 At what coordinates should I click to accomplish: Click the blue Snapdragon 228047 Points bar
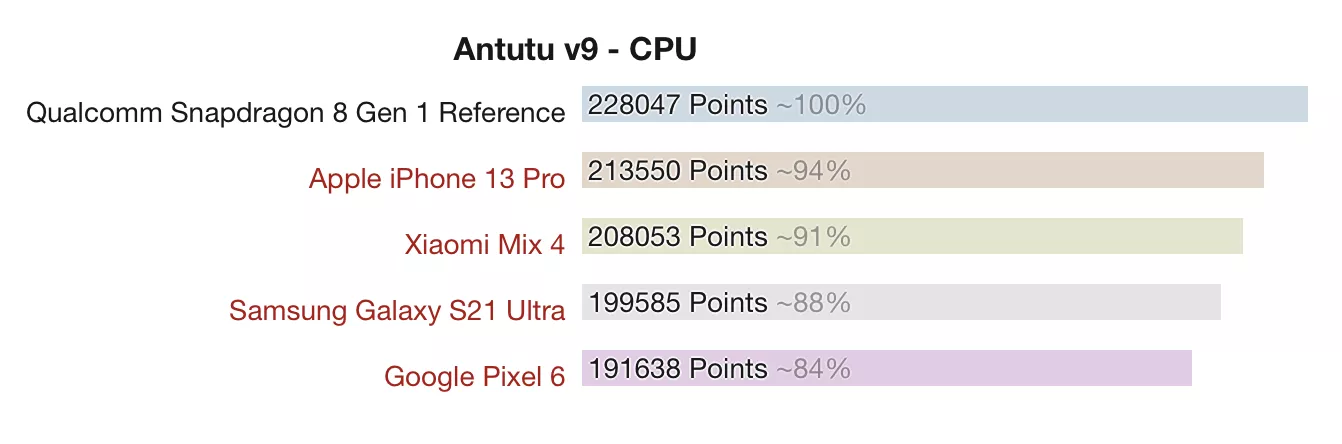pyautogui.click(x=945, y=104)
